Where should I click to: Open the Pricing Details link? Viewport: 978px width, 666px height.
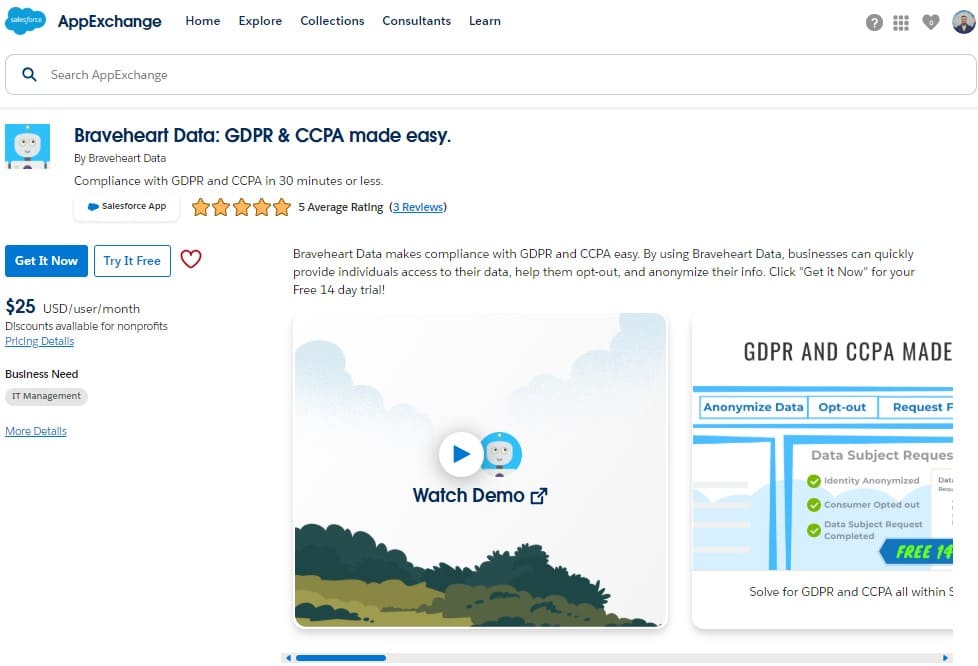tap(39, 341)
